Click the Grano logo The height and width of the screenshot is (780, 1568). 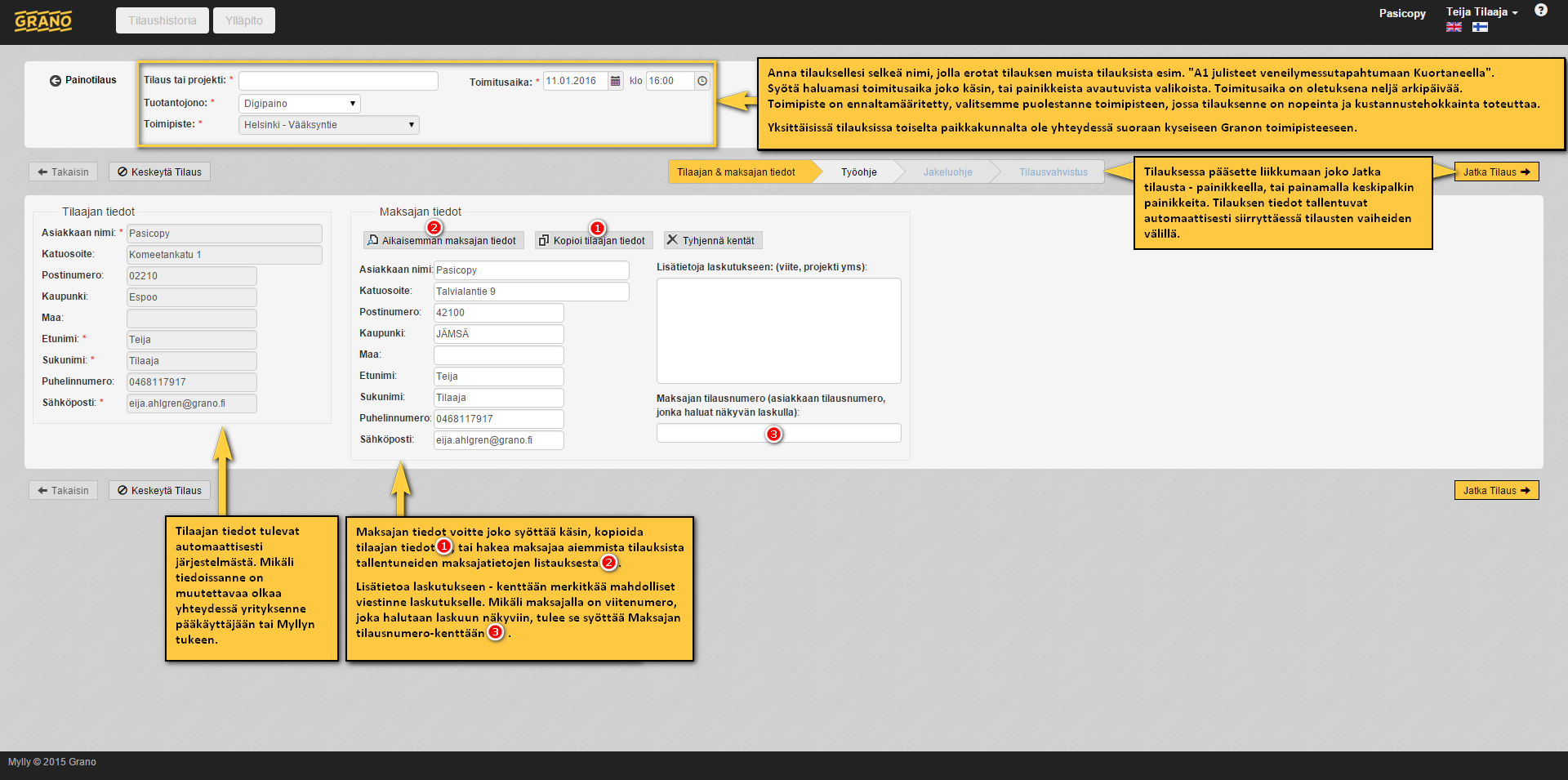pos(43,21)
